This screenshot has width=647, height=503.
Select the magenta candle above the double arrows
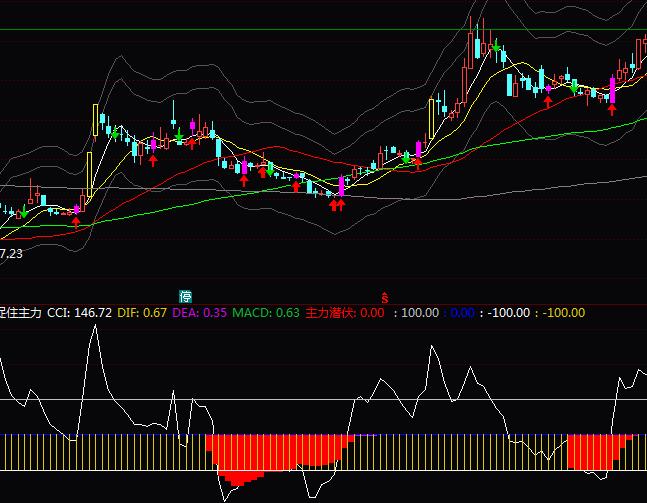(x=341, y=186)
